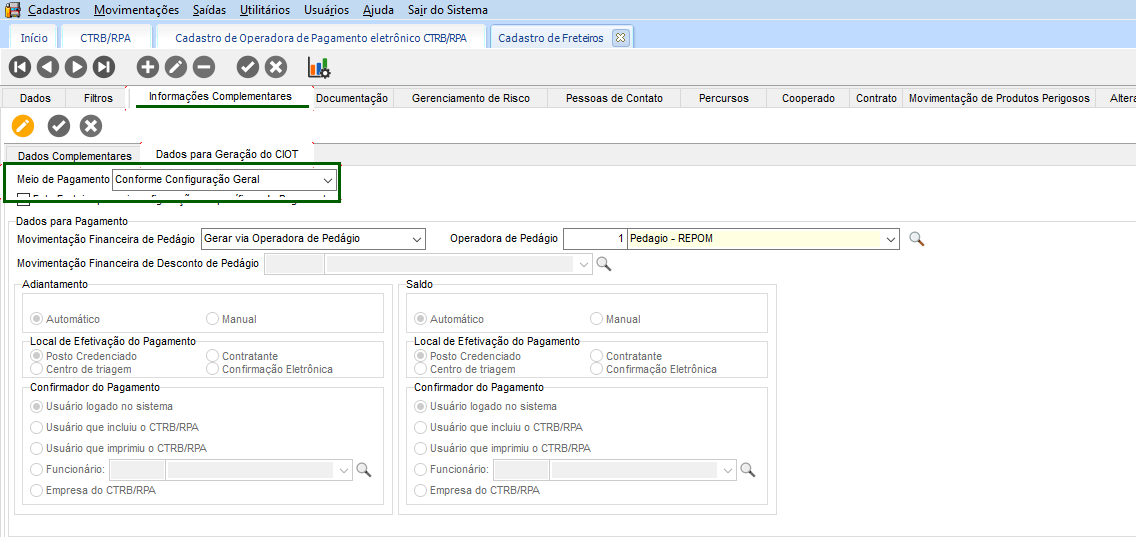Close the Cadastro de Freteiros tab
1136x537 pixels.
tap(620, 38)
